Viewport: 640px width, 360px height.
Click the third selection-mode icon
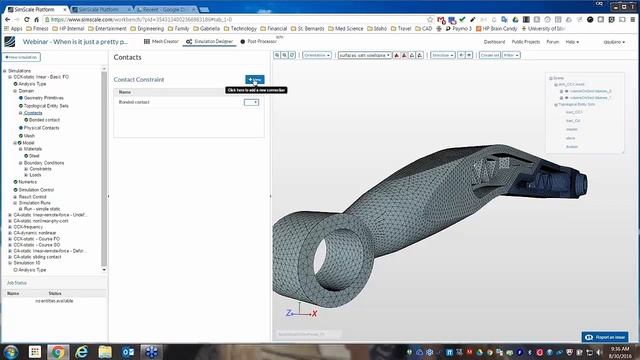tap(412, 55)
